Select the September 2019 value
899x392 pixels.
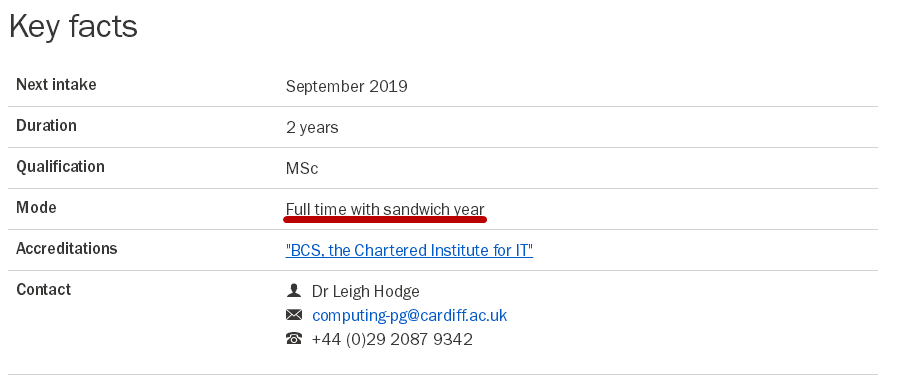tap(347, 86)
